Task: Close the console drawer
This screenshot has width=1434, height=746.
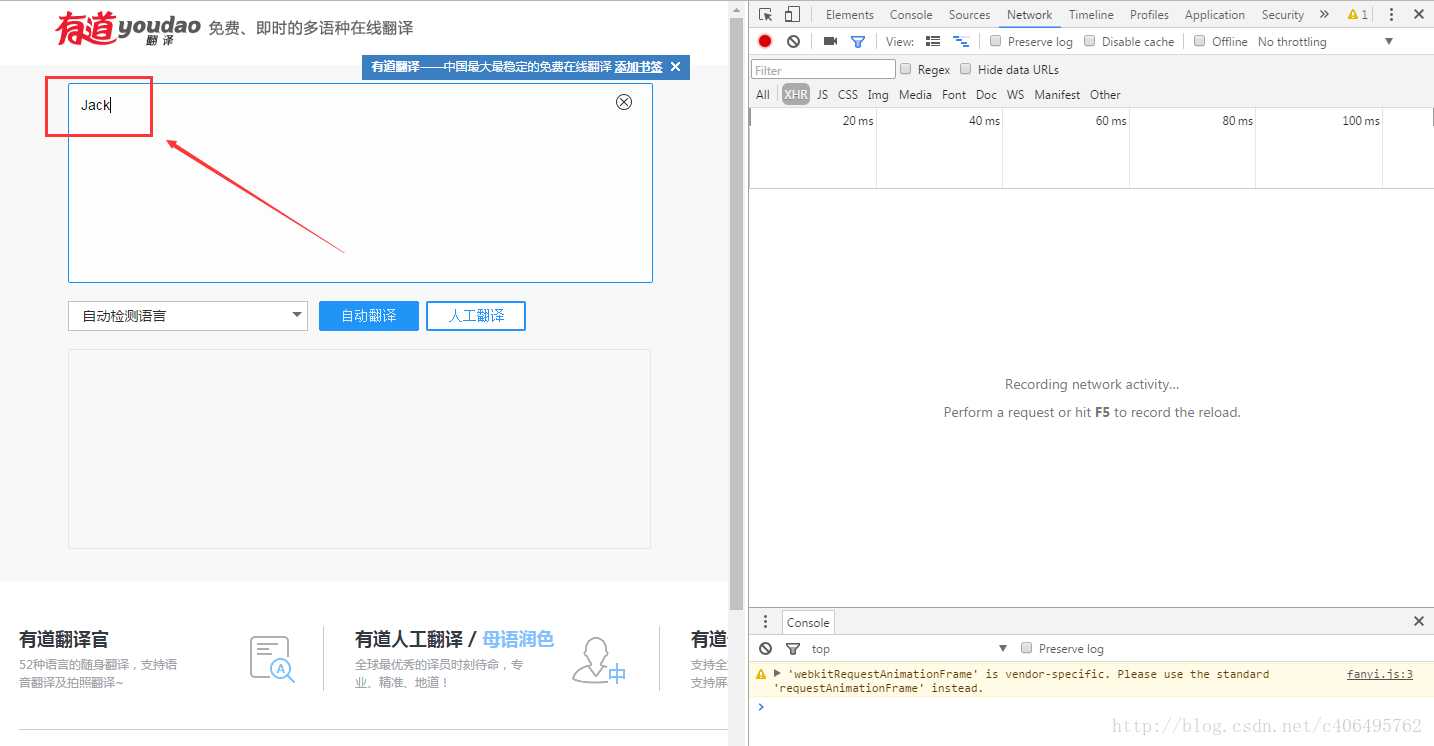Action: tap(1418, 621)
